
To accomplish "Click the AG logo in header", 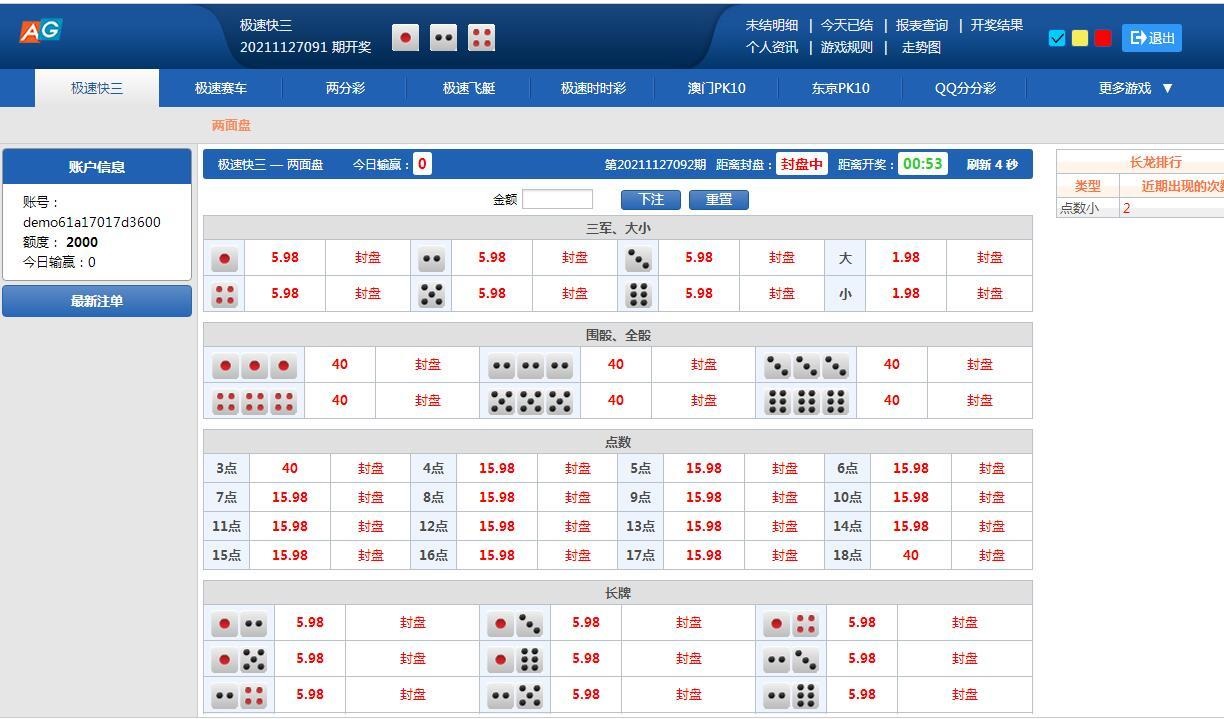I will click(40, 31).
